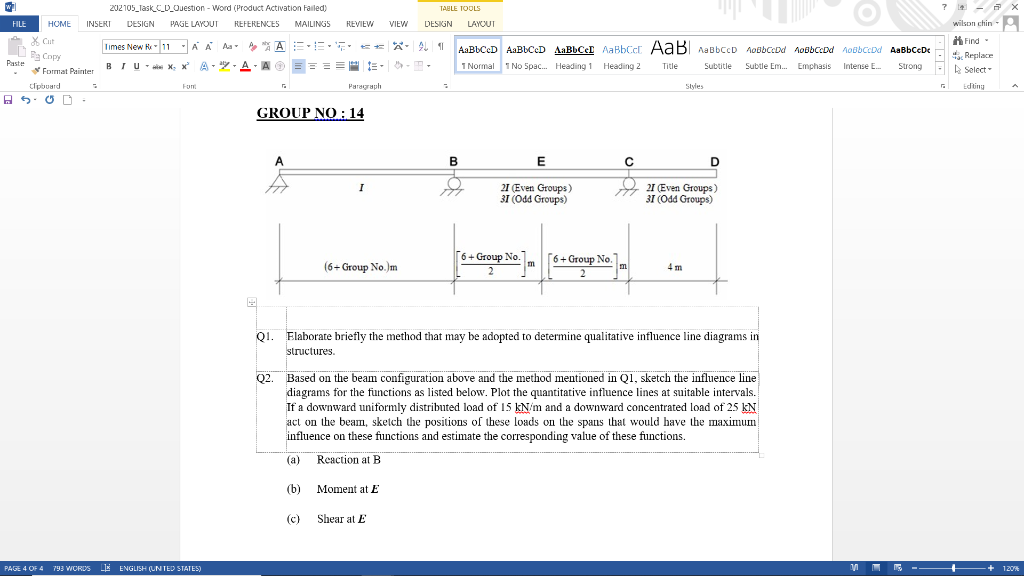The image size is (1024, 576).
Task: Toggle bold formatting
Action: click(108, 67)
